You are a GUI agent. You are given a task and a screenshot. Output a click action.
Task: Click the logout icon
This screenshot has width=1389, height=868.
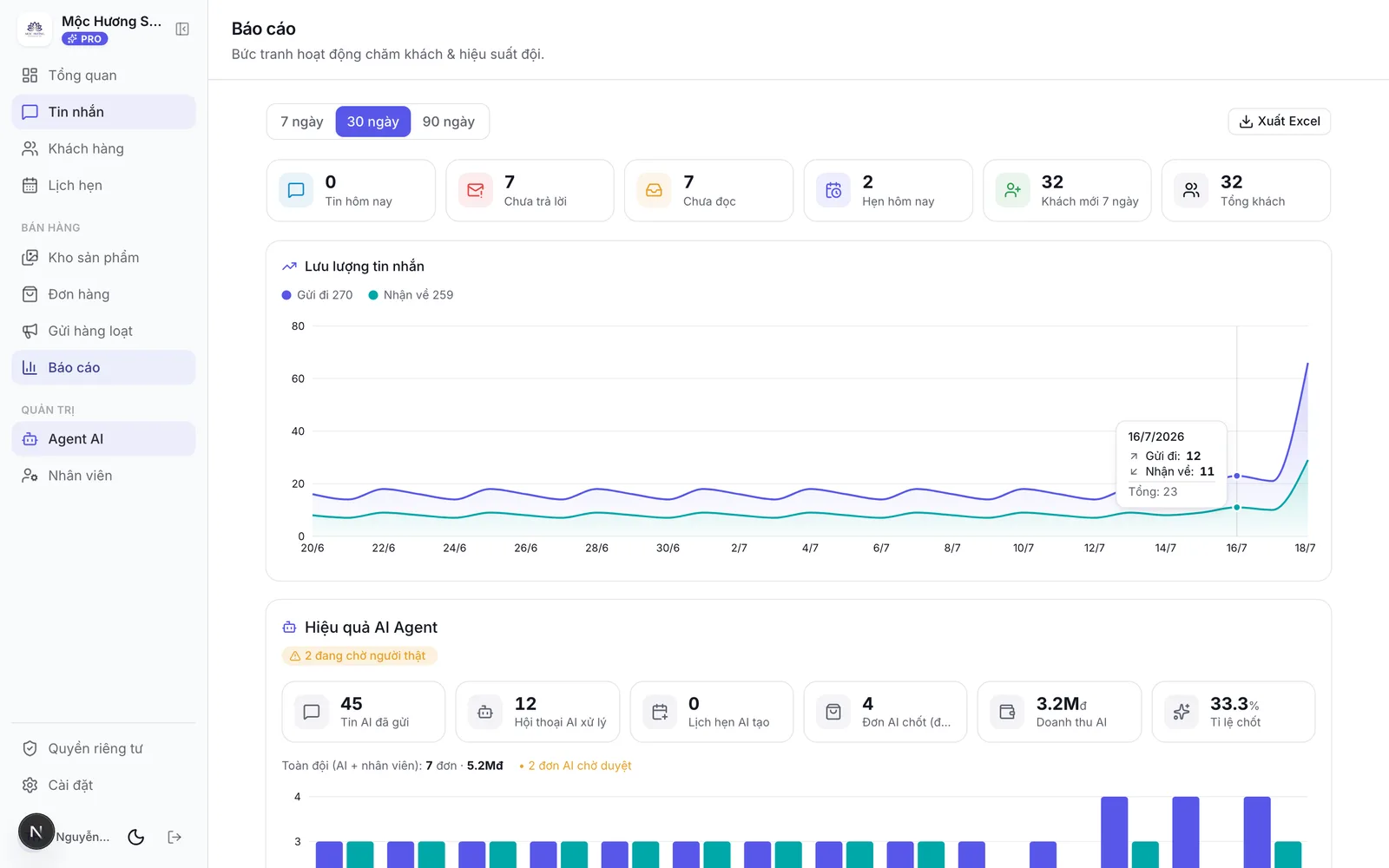pos(174,837)
